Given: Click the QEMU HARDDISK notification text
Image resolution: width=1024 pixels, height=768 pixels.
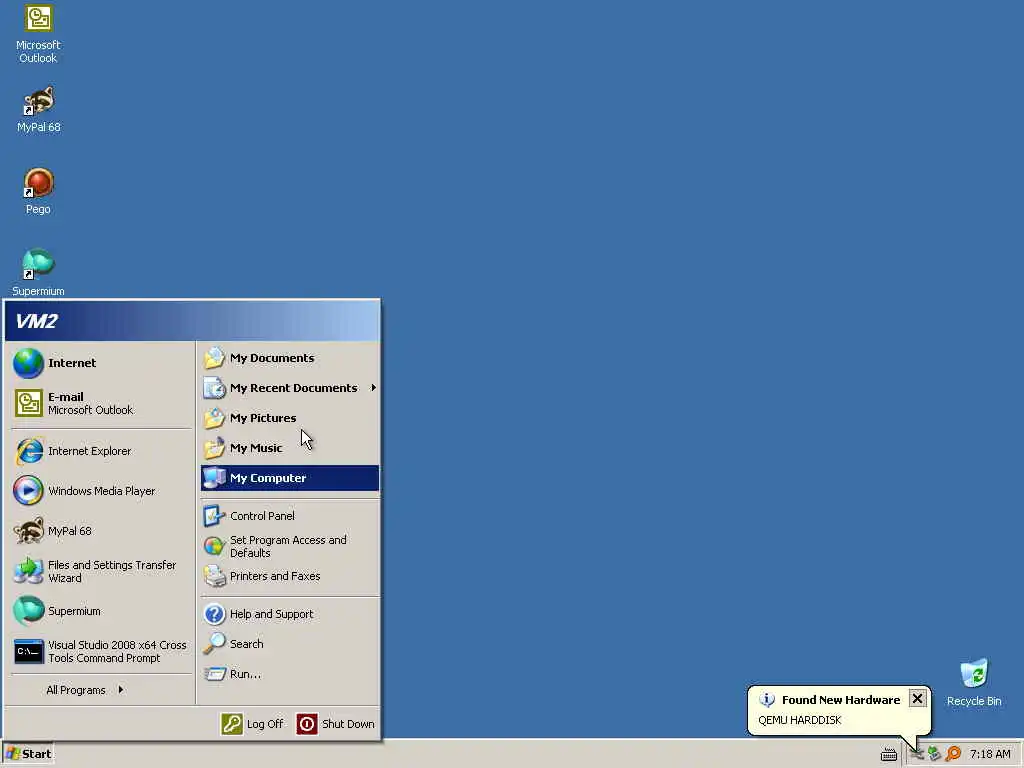Looking at the screenshot, I should pos(799,720).
